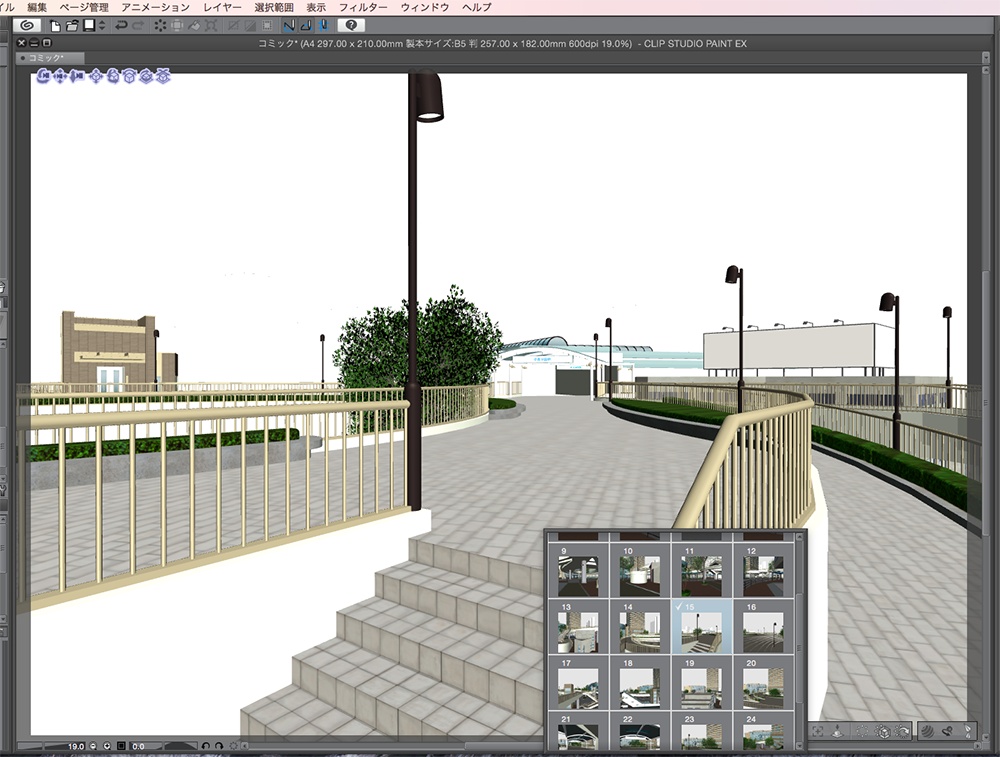
Task: Open the 編集 menu
Action: coord(37,7)
